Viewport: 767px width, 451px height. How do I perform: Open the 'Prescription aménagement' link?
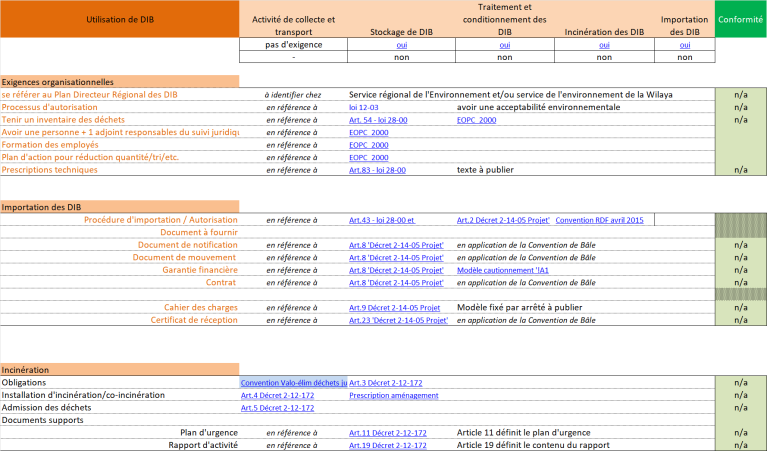pos(393,395)
